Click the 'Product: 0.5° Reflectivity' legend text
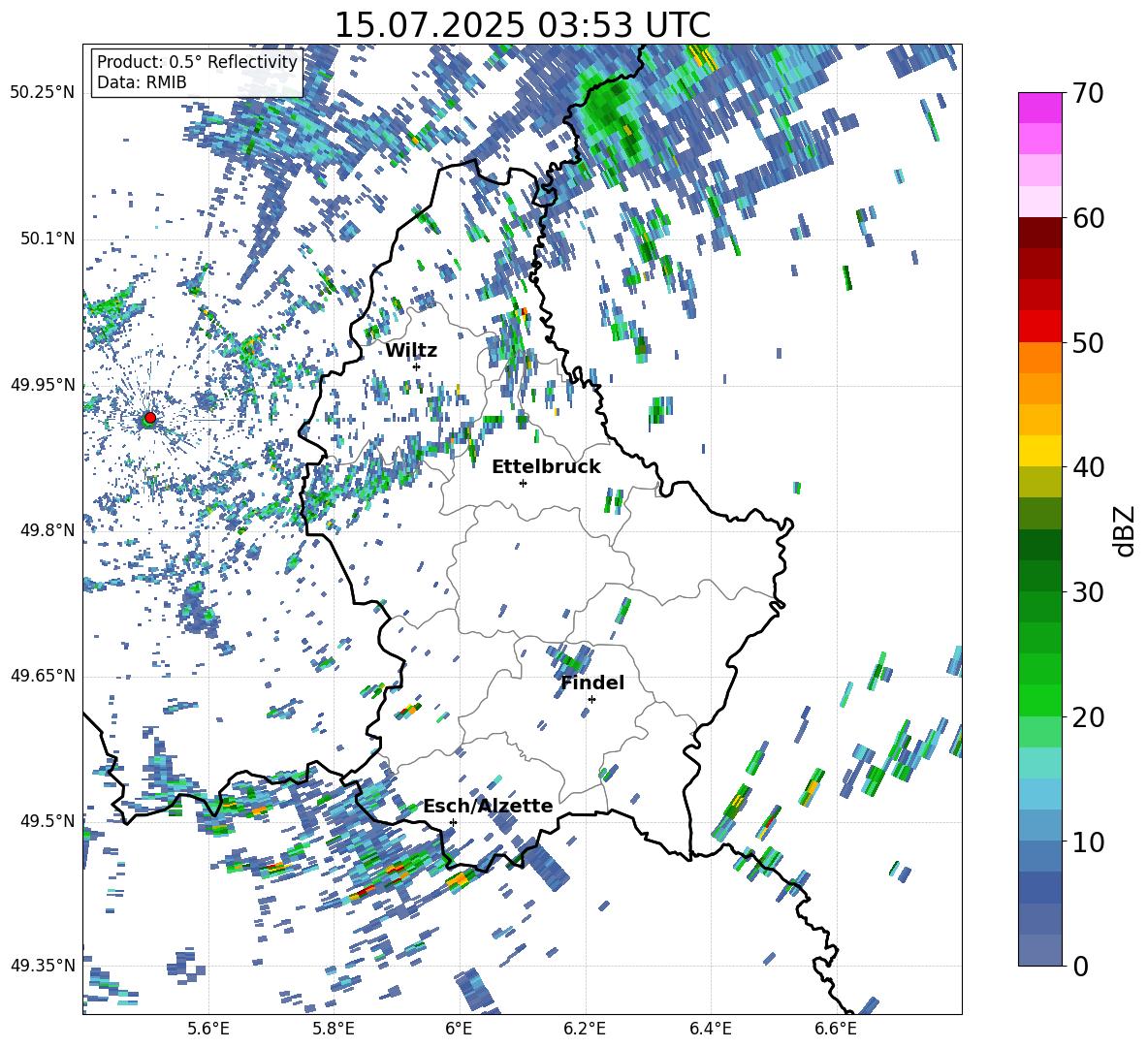 point(197,62)
